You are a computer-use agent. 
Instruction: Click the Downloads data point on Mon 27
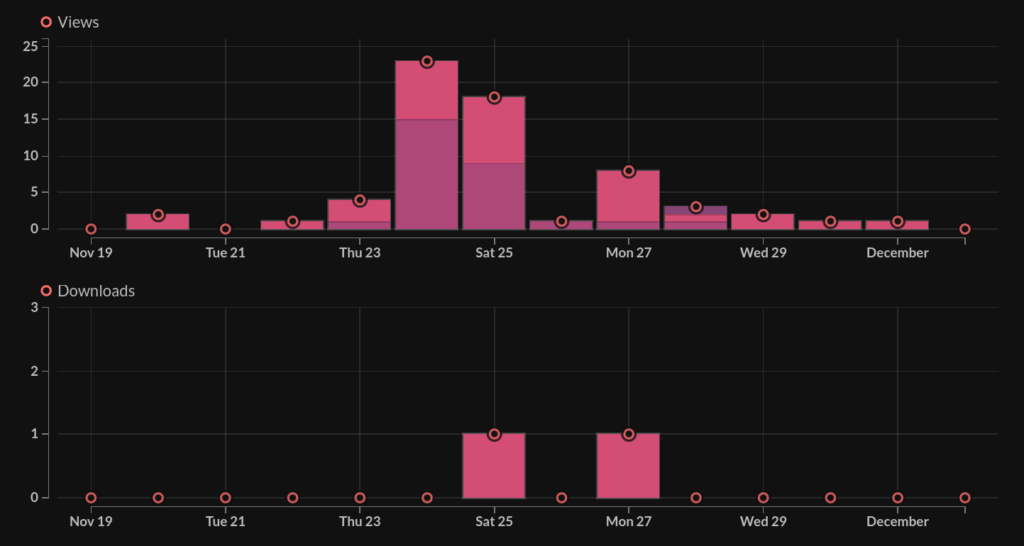tap(629, 434)
